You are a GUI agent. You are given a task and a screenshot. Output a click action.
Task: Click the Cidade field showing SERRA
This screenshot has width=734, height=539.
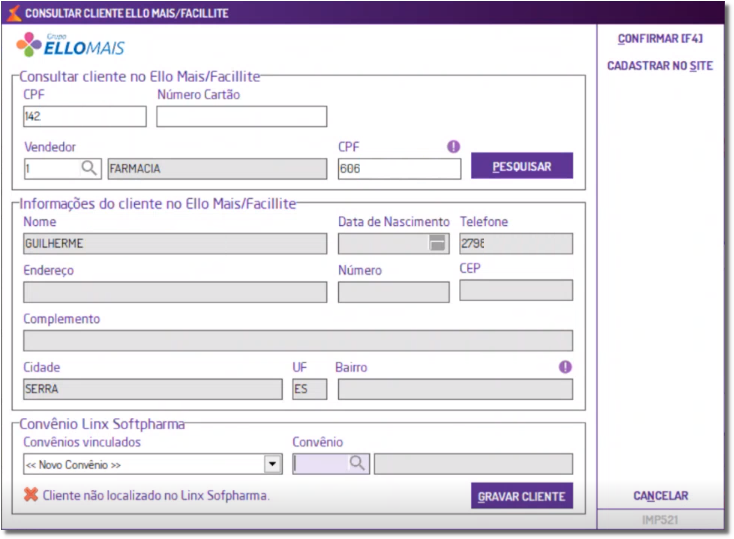(x=153, y=389)
